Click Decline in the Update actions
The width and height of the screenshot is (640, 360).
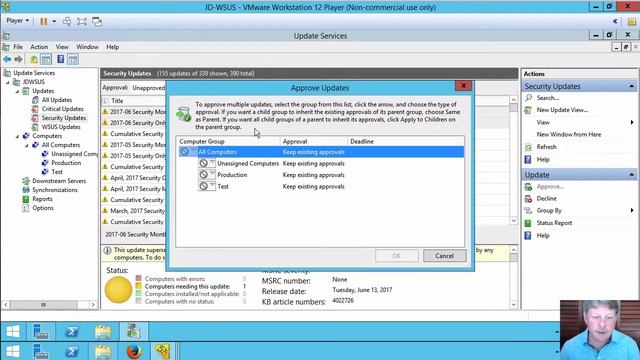(x=547, y=198)
